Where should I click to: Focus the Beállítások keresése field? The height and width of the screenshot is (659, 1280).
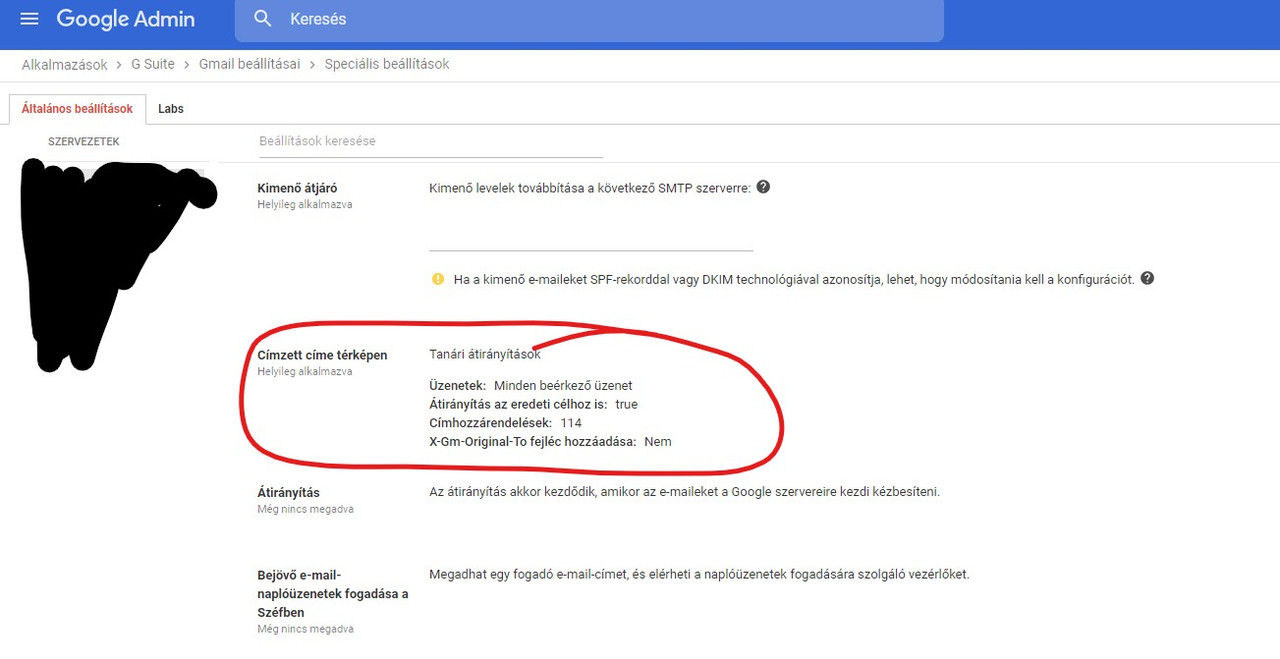[x=430, y=141]
